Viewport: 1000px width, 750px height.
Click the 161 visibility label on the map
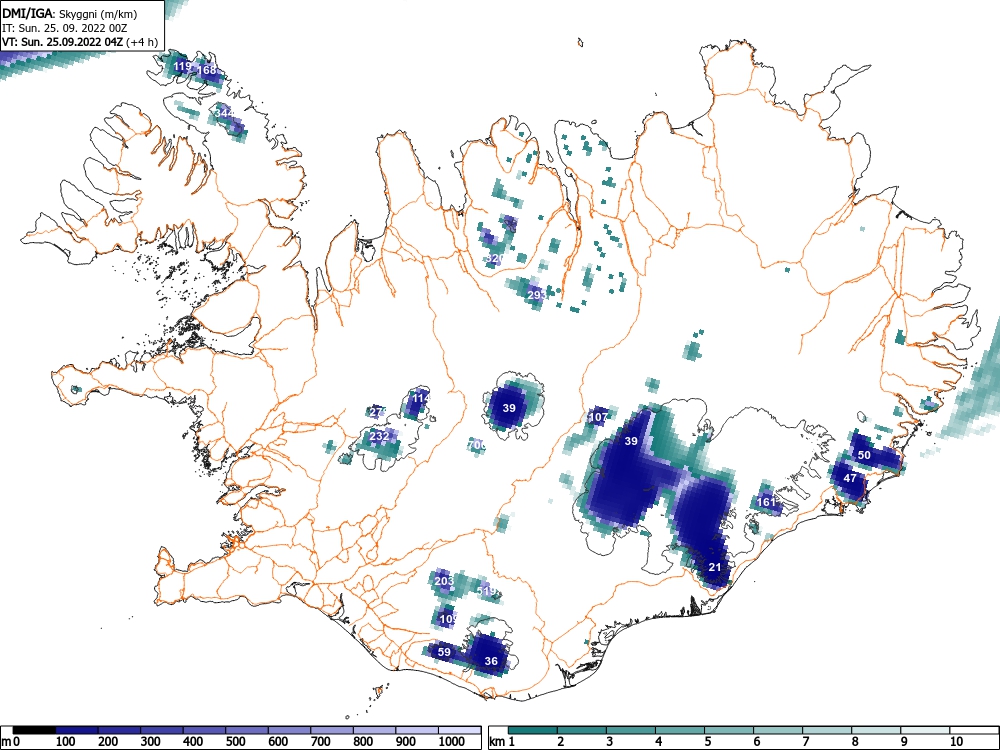[x=766, y=502]
